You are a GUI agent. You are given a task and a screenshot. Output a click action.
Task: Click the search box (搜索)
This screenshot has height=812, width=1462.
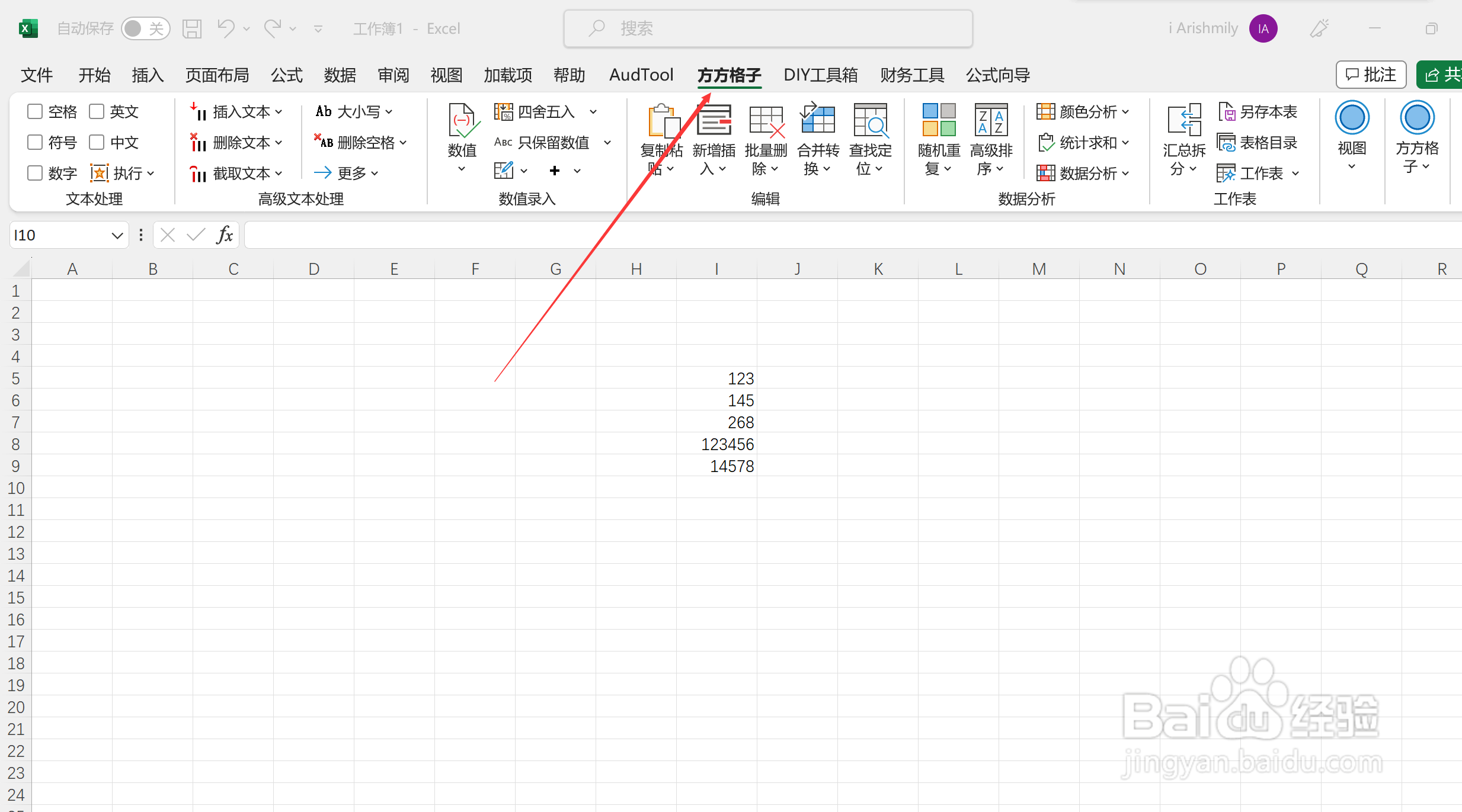point(768,28)
